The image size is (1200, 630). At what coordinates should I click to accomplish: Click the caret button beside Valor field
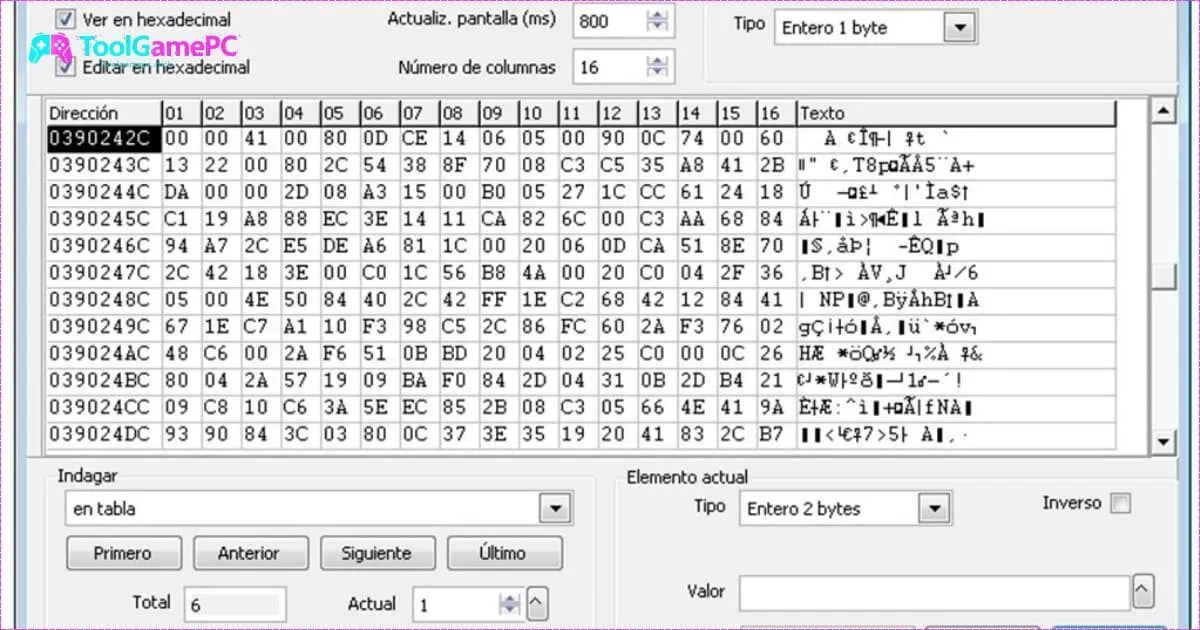(1145, 591)
